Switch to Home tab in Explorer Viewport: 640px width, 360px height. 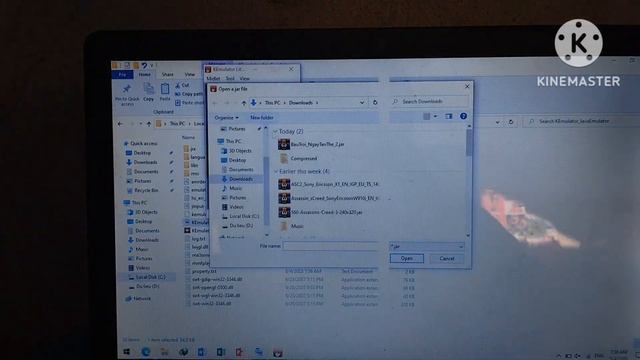(x=144, y=75)
